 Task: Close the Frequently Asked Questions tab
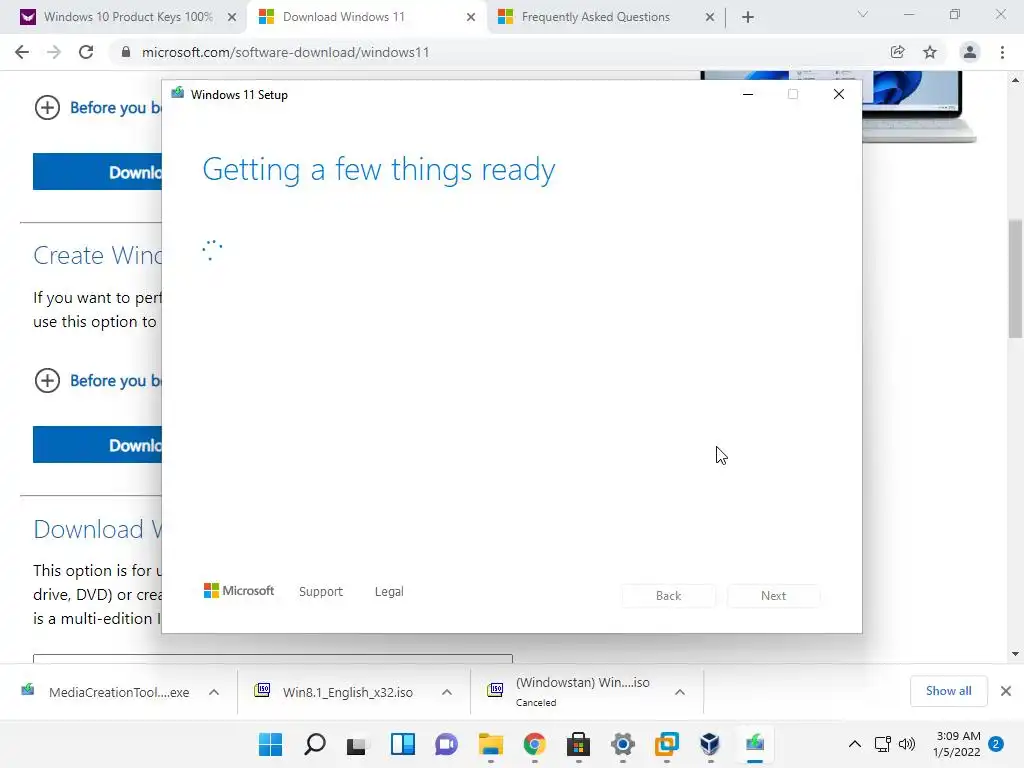coord(710,17)
